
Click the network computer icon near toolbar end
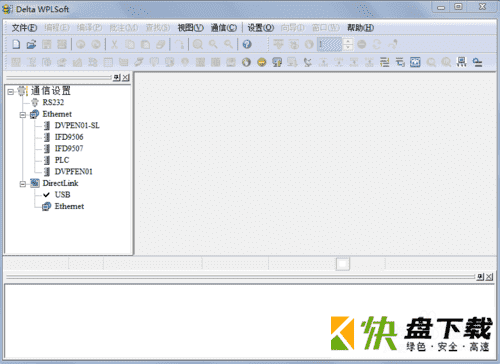(x=461, y=62)
